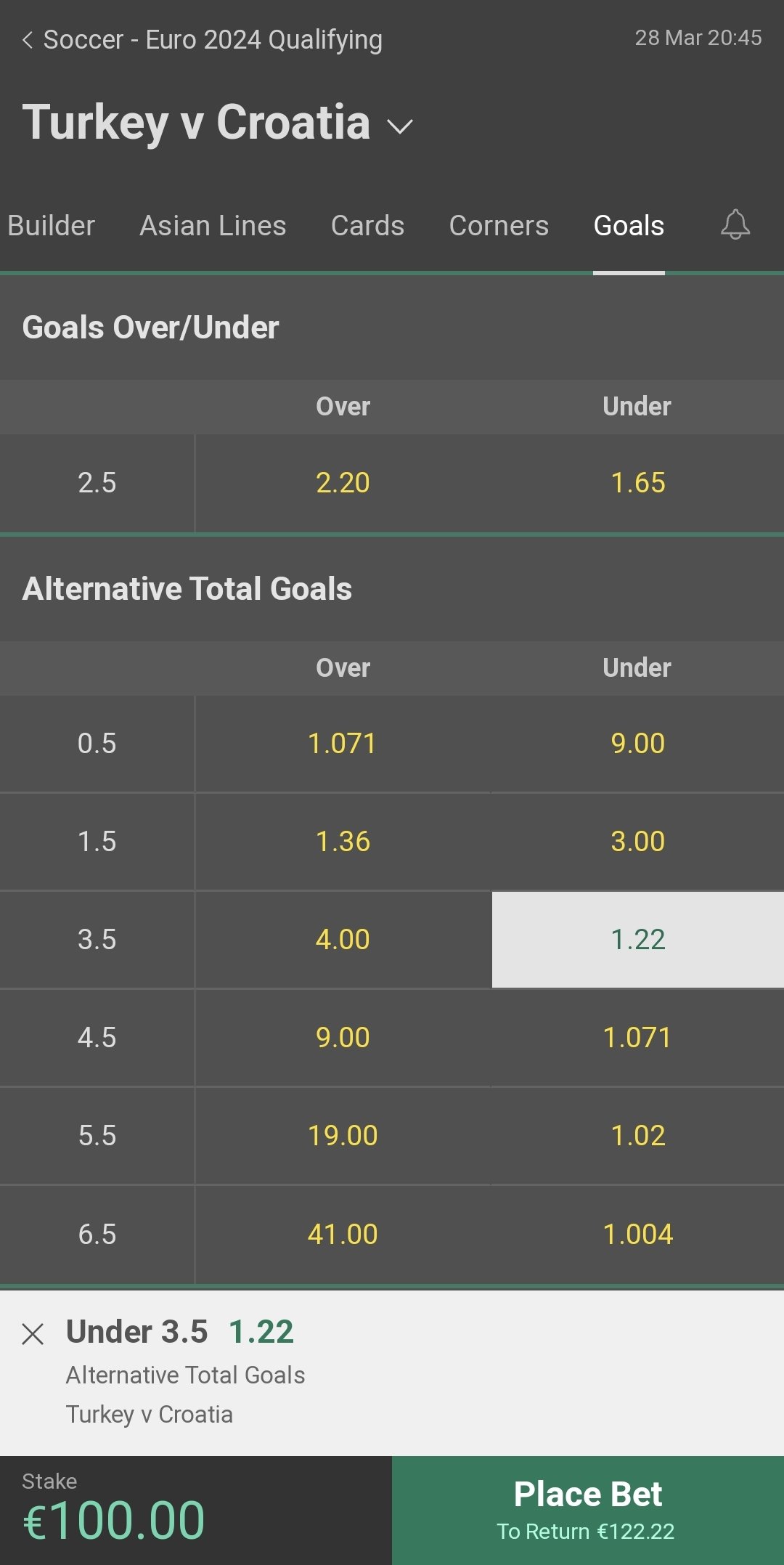This screenshot has width=784, height=1565.
Task: Collapse the Alternative Total Goals section
Action: (392, 589)
